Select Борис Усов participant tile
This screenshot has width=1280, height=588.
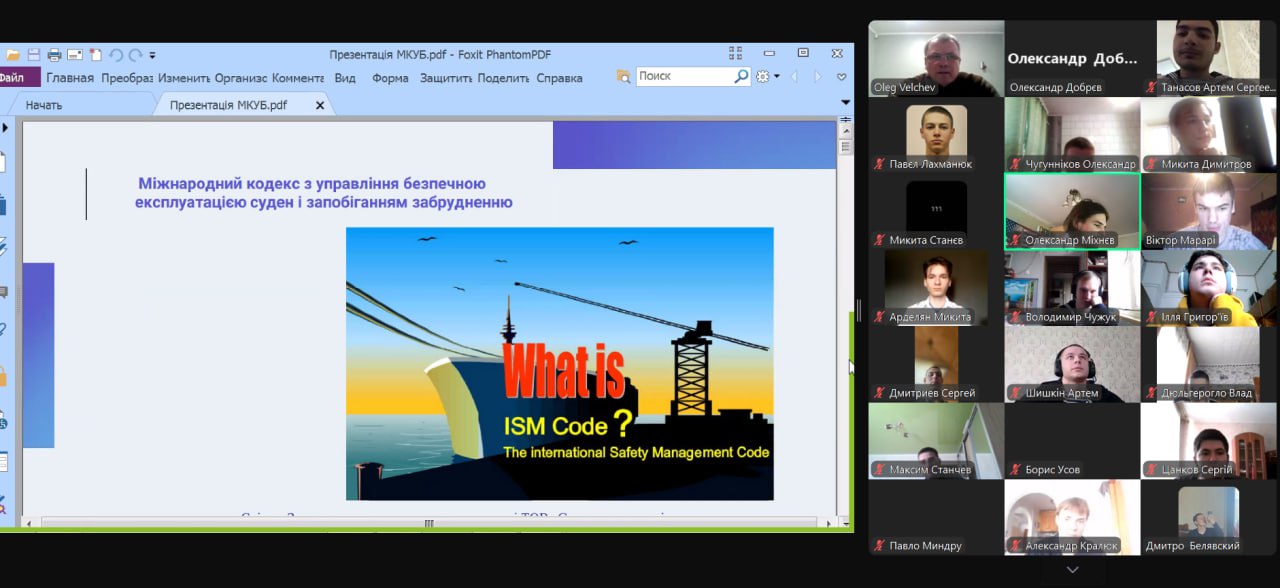point(1072,441)
